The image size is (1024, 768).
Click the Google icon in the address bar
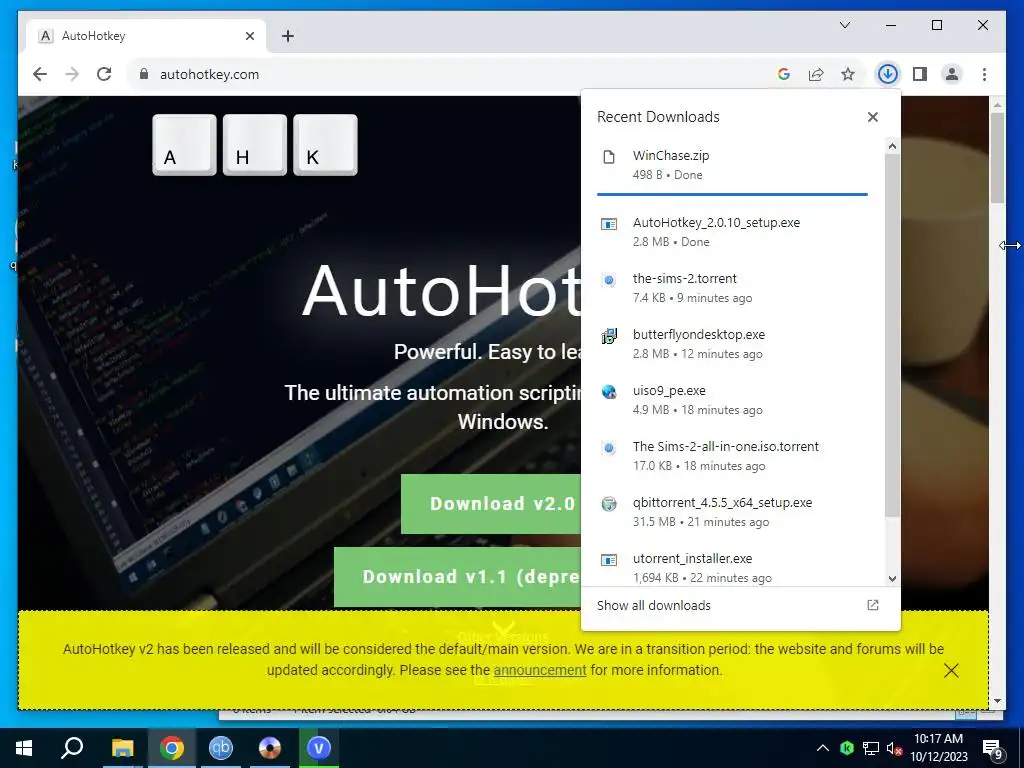(x=784, y=74)
